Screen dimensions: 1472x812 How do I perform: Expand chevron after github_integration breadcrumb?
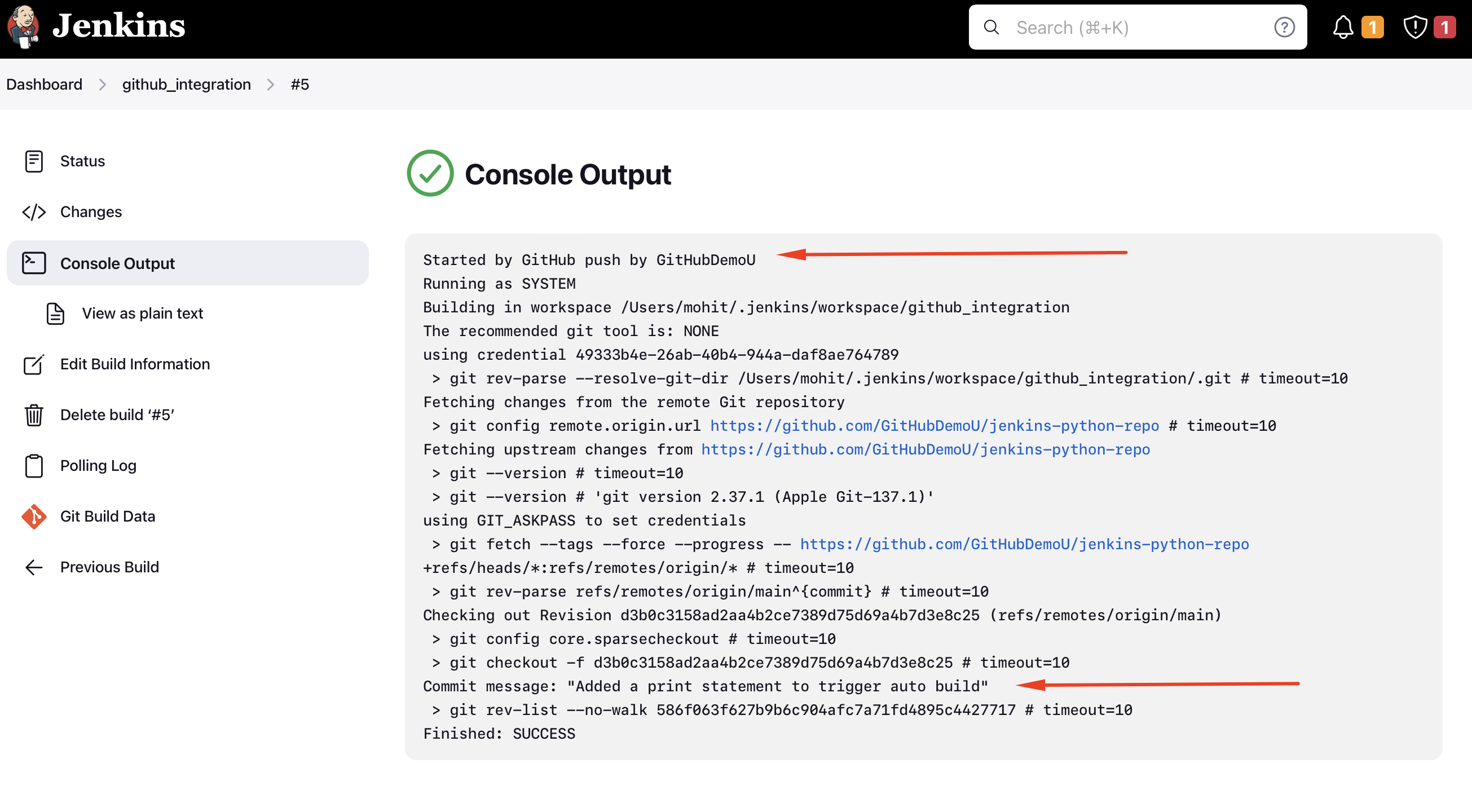pos(271,85)
